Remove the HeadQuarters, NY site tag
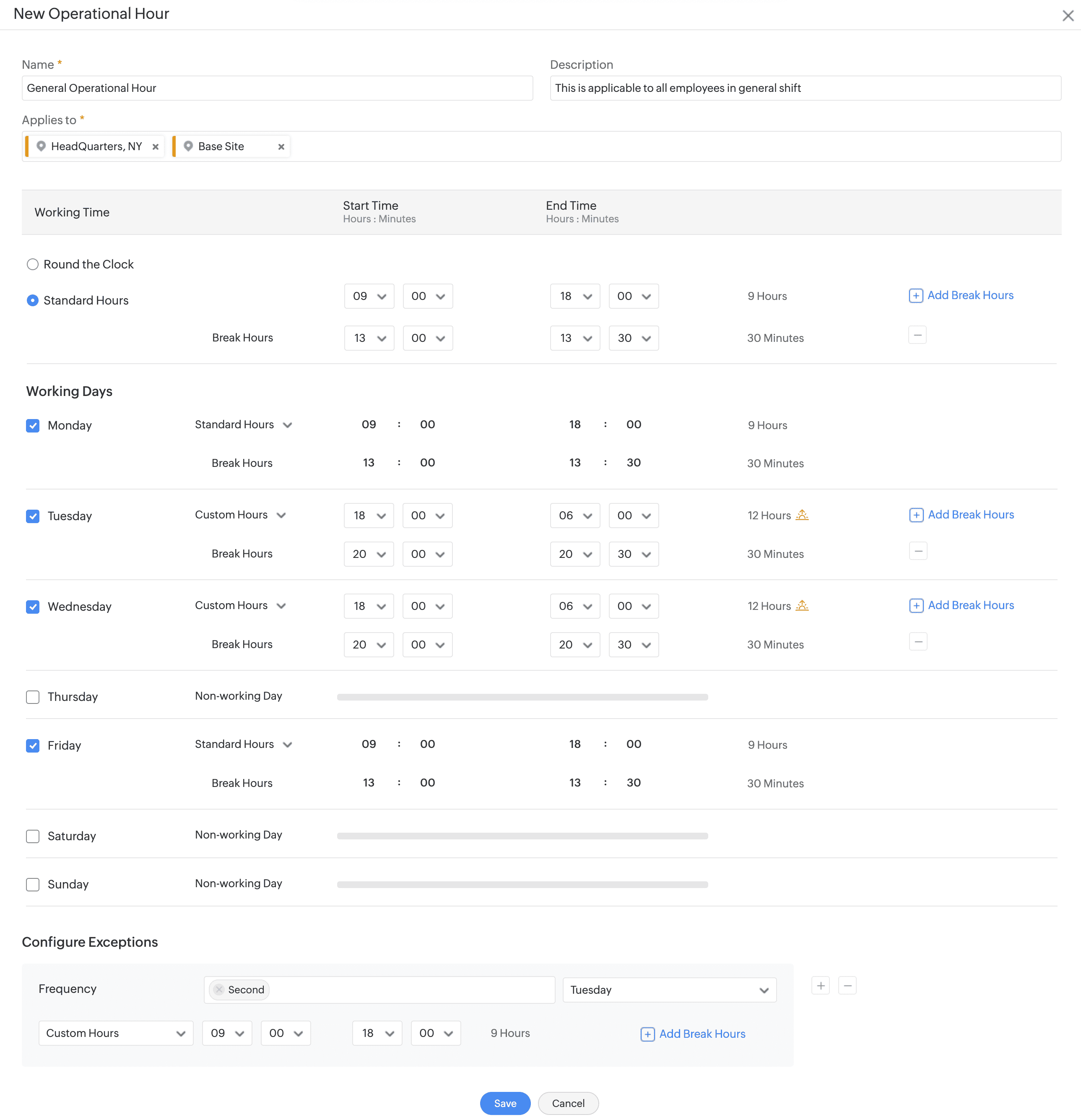Image resolution: width=1081 pixels, height=1120 pixels. coord(156,147)
